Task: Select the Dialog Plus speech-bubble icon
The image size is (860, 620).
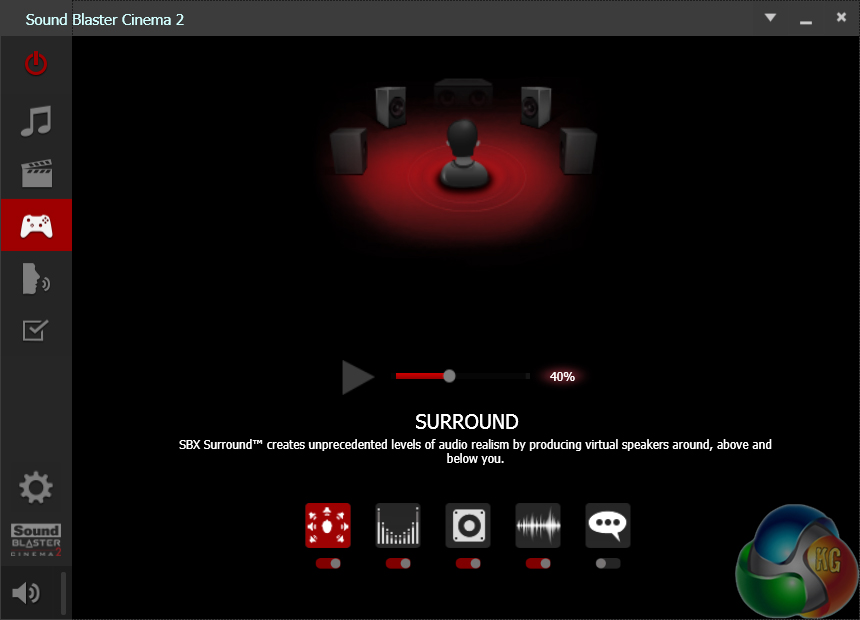Action: click(x=608, y=525)
